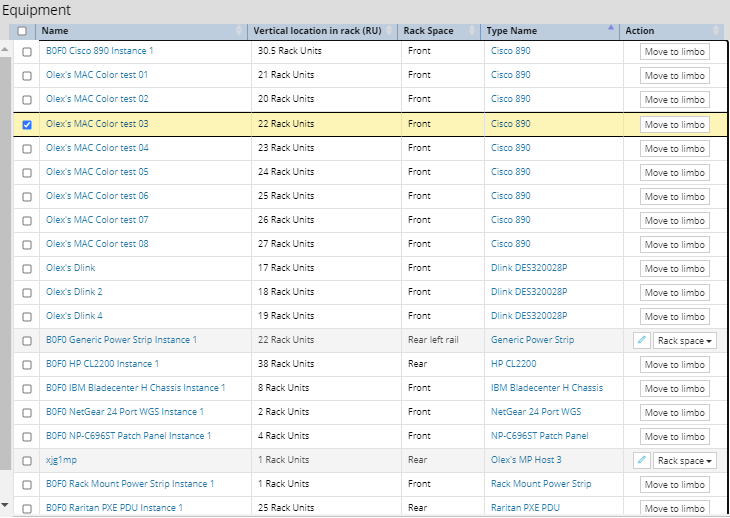The image size is (730, 518).
Task: Check the Olex's Dlink checkbox
Action: click(27, 269)
